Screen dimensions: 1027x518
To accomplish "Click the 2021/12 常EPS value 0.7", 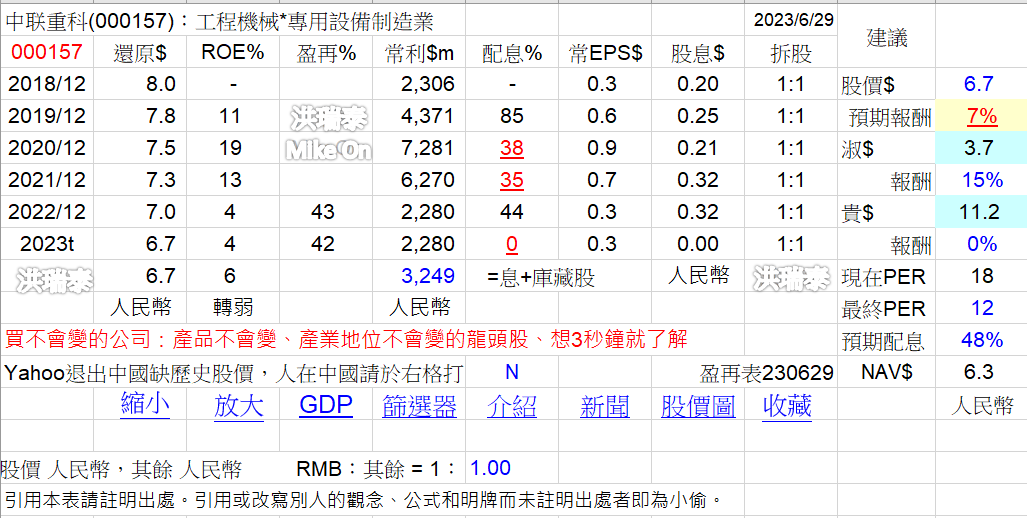I will [603, 180].
